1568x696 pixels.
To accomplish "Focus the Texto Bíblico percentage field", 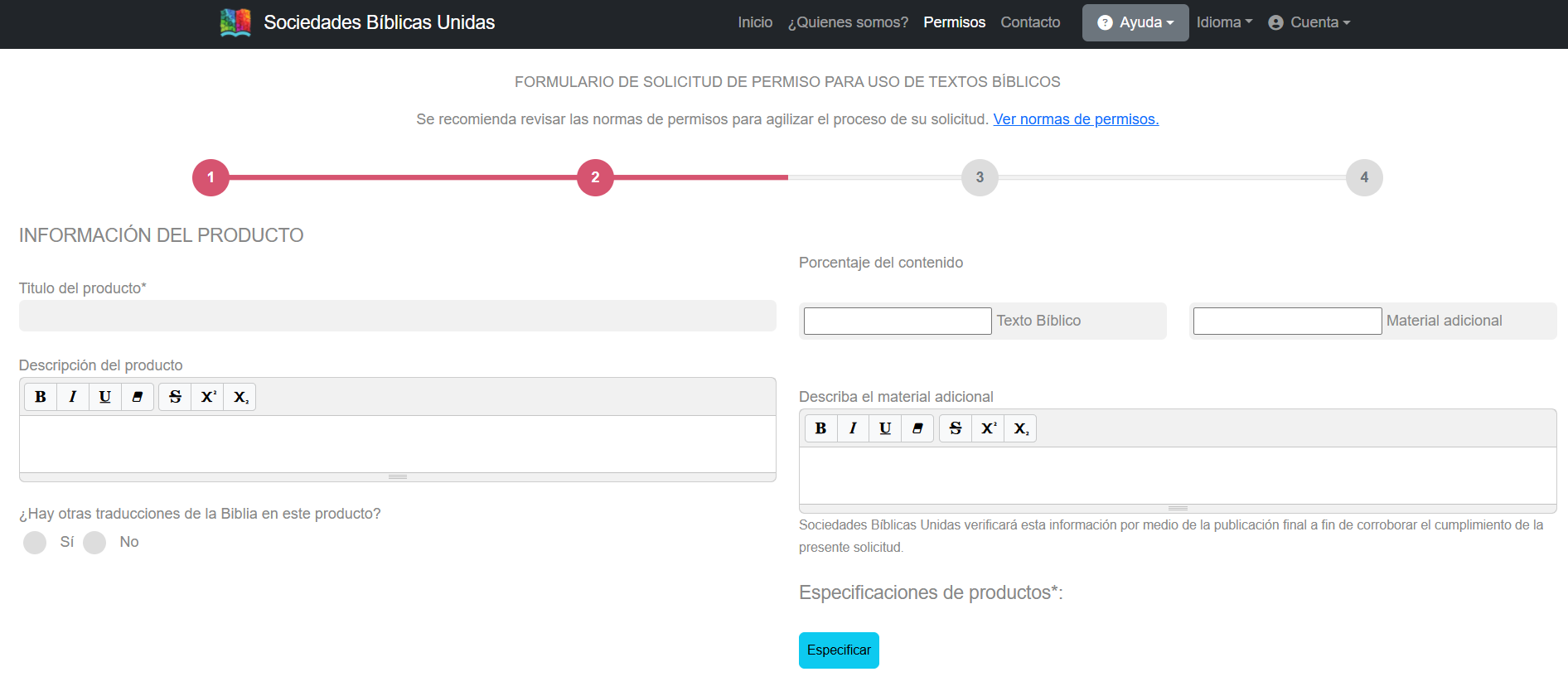I will click(x=898, y=321).
